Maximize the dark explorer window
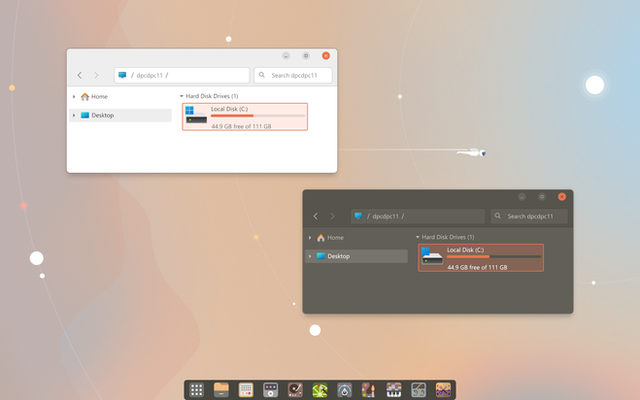640x400 pixels. coord(542,197)
